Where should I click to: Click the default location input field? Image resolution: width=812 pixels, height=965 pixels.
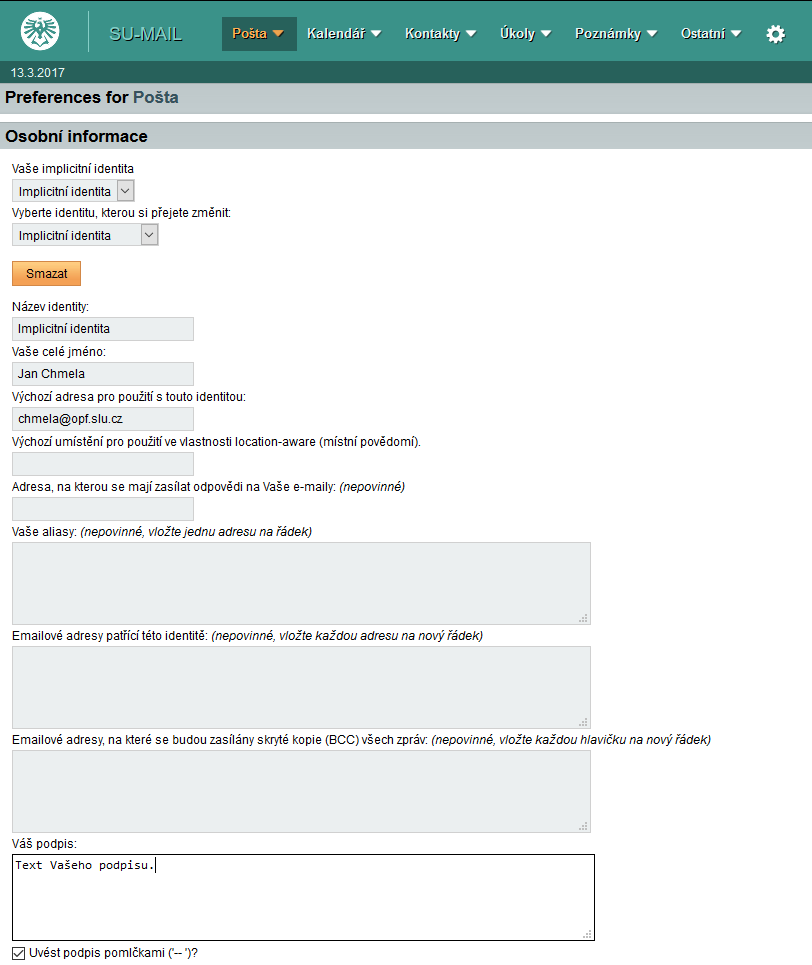coord(103,464)
